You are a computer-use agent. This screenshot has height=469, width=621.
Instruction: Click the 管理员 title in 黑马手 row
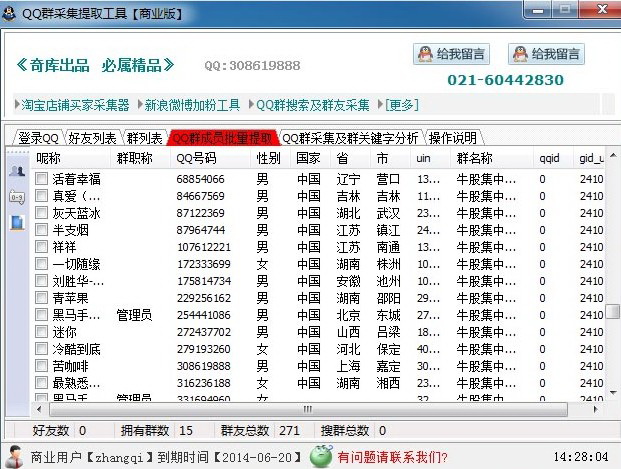click(134, 315)
